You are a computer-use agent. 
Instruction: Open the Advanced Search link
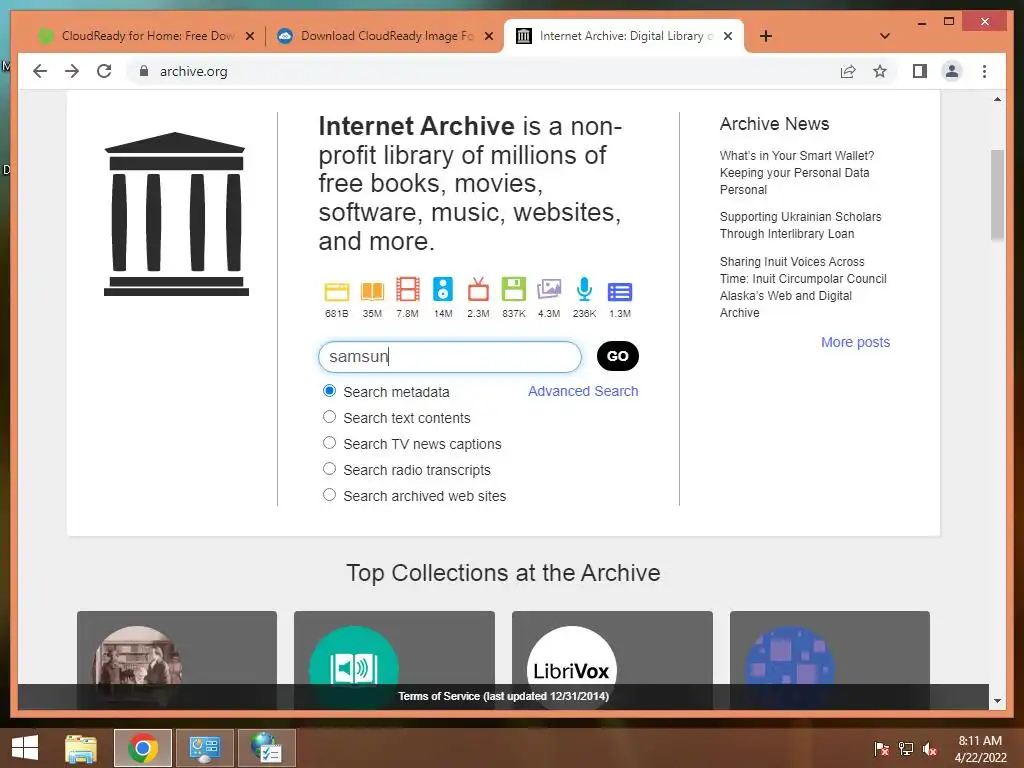pyautogui.click(x=583, y=391)
